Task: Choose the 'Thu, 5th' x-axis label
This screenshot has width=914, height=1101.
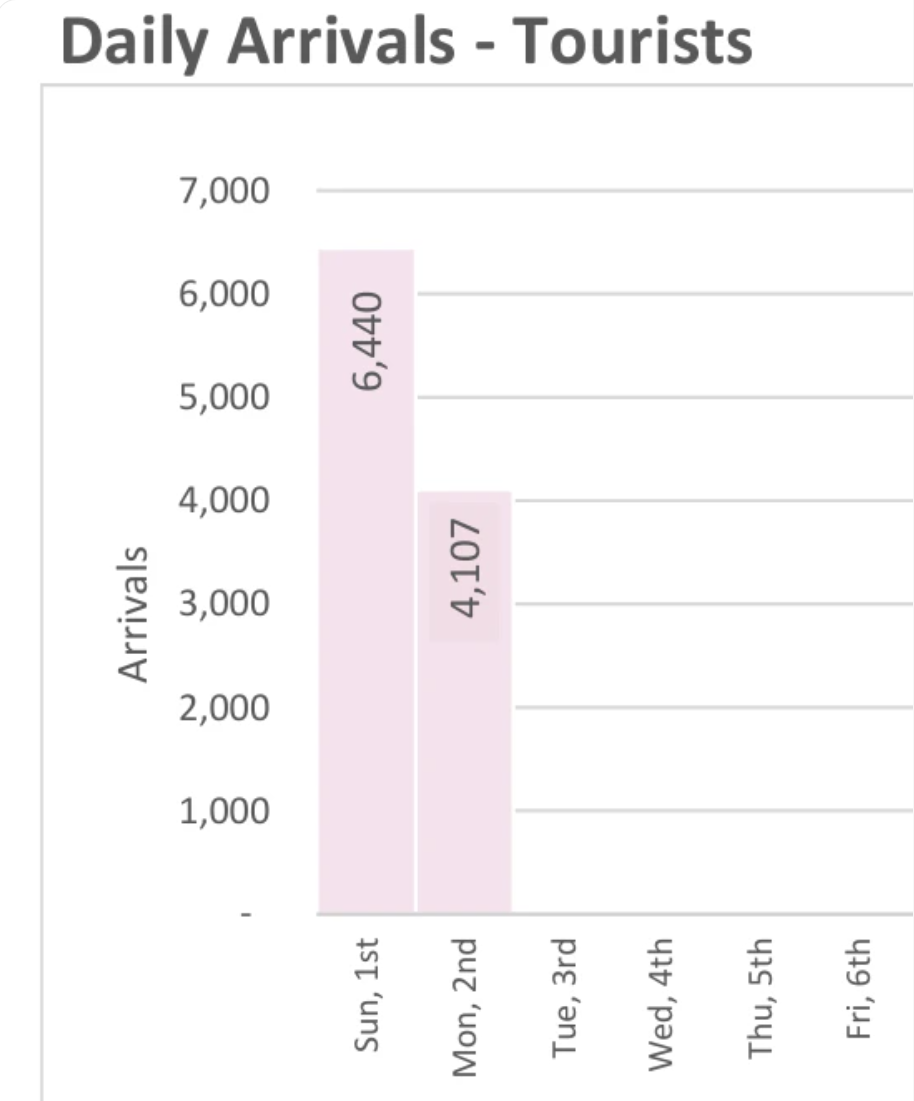Action: [761, 998]
